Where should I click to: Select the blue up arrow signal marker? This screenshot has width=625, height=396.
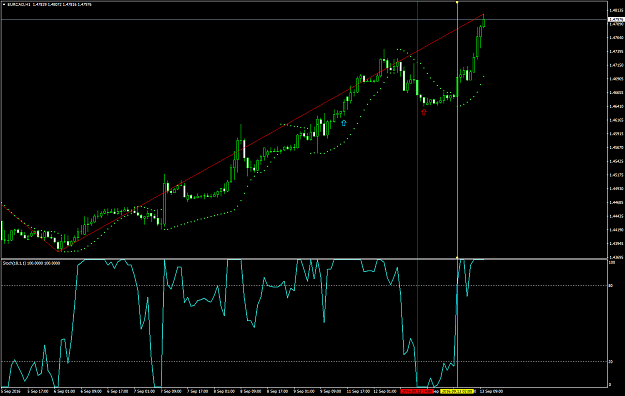tap(344, 123)
